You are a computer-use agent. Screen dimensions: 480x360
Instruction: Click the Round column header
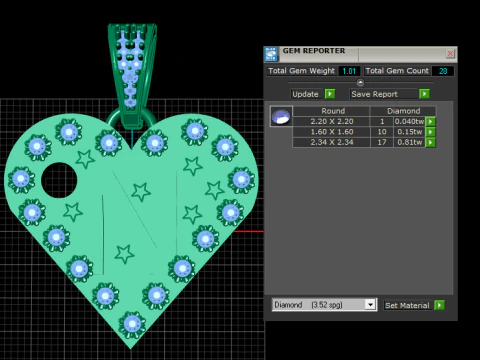[x=331, y=111]
